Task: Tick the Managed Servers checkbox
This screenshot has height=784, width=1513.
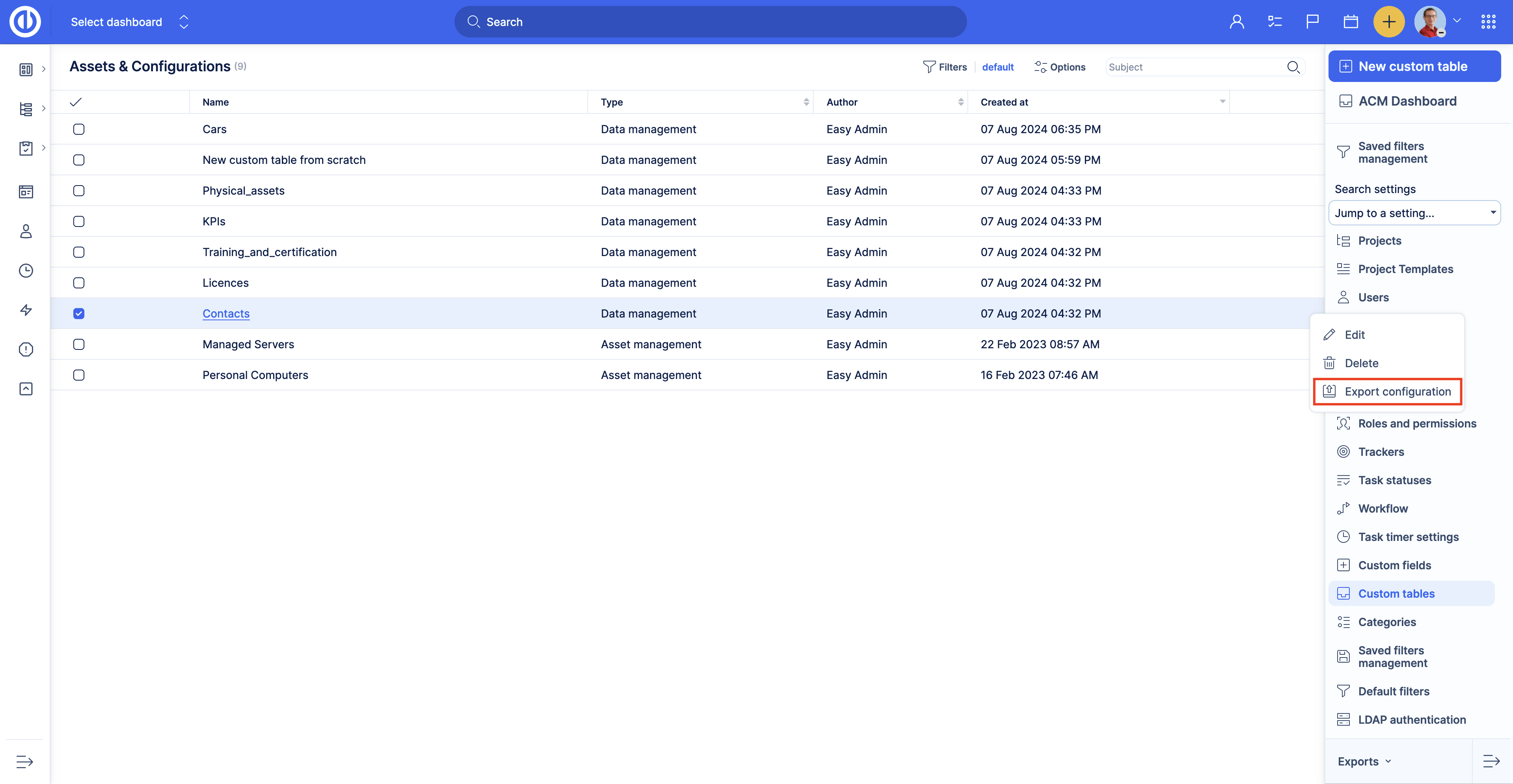Action: [79, 344]
